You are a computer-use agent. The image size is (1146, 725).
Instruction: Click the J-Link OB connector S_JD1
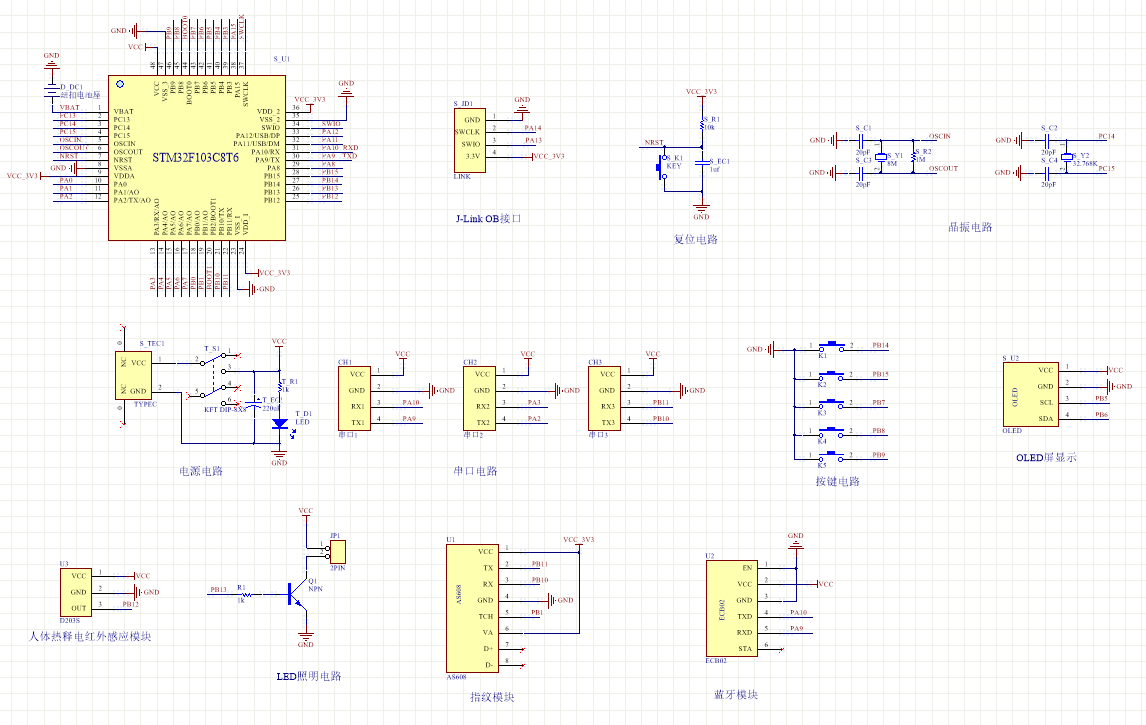469,143
